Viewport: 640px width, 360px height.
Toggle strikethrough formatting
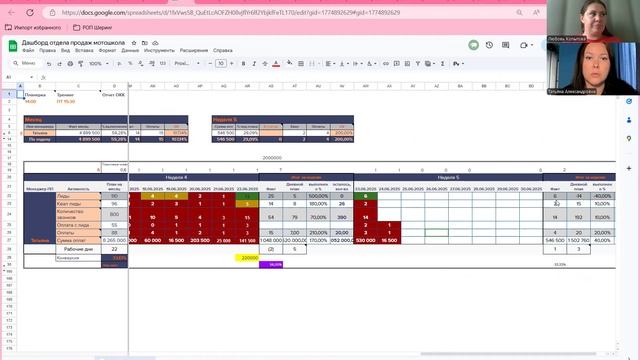click(x=265, y=64)
